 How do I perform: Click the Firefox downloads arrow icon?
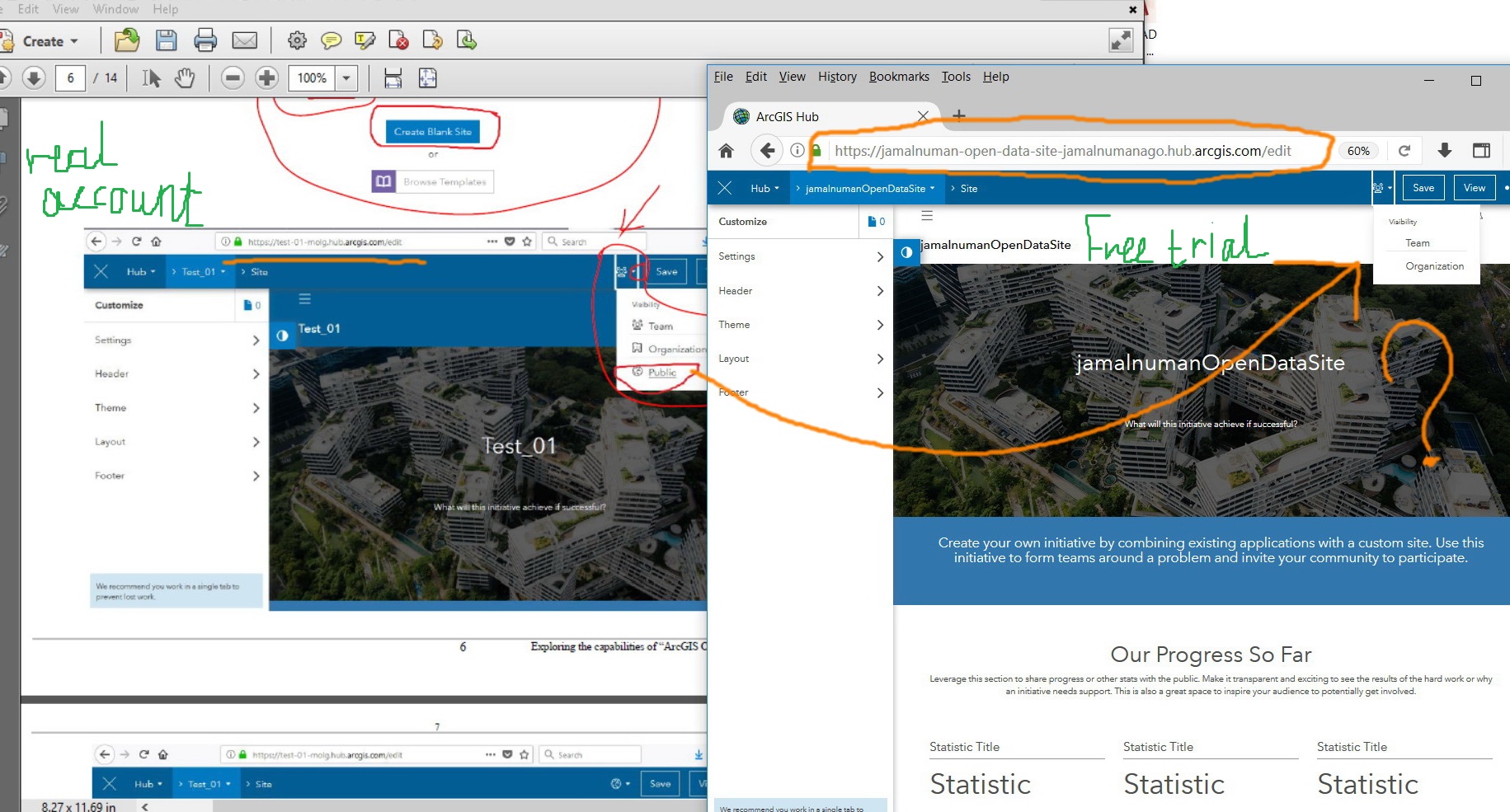[1445, 150]
